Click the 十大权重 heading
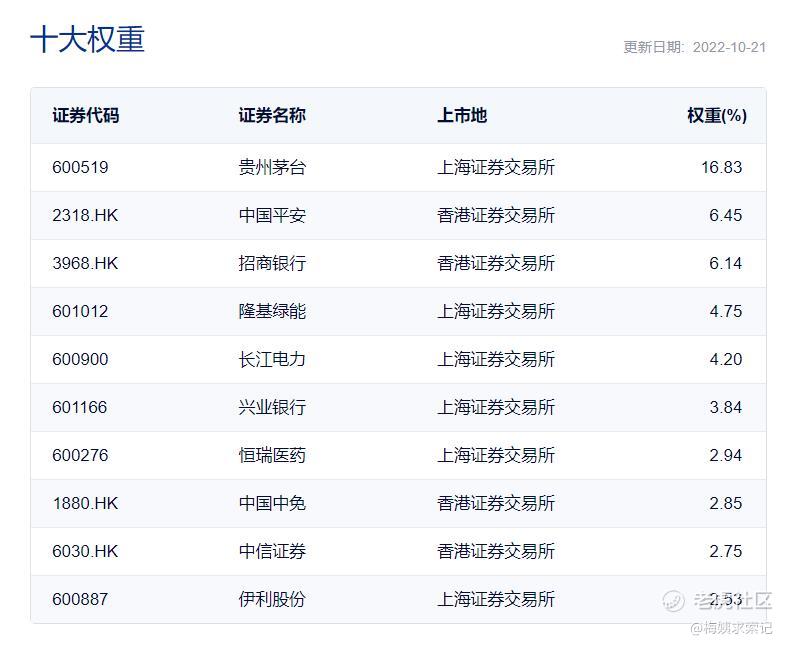This screenshot has height=646, width=787. 88,40
